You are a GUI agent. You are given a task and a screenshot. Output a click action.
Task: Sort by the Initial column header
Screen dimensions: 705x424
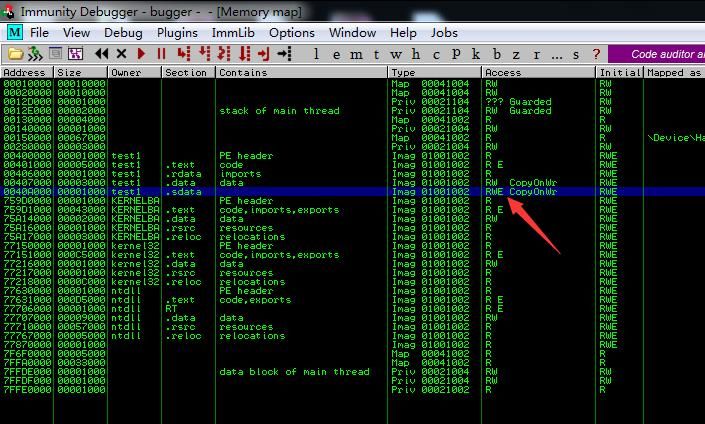coord(619,72)
